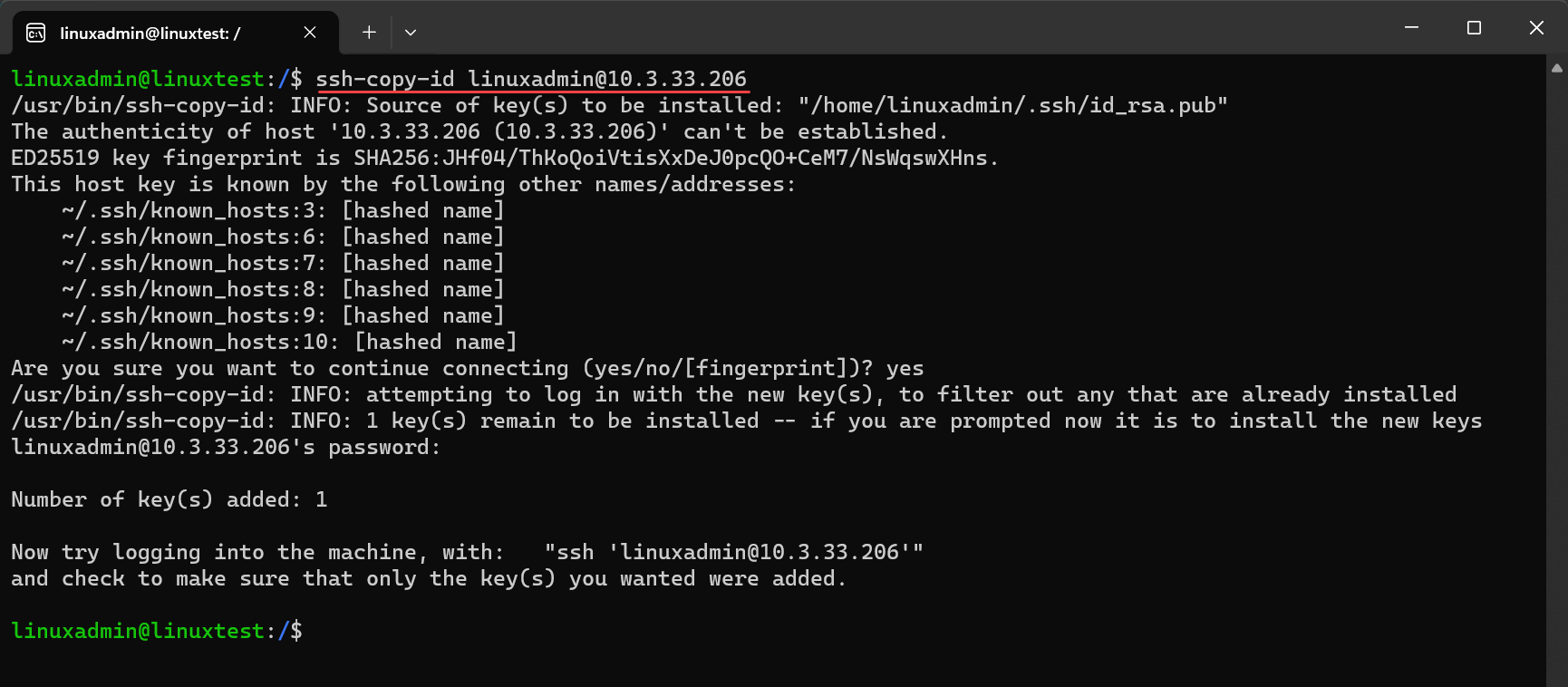Click the "Number of key(s) added: 1" line
The height and width of the screenshot is (687, 1568).
[169, 499]
